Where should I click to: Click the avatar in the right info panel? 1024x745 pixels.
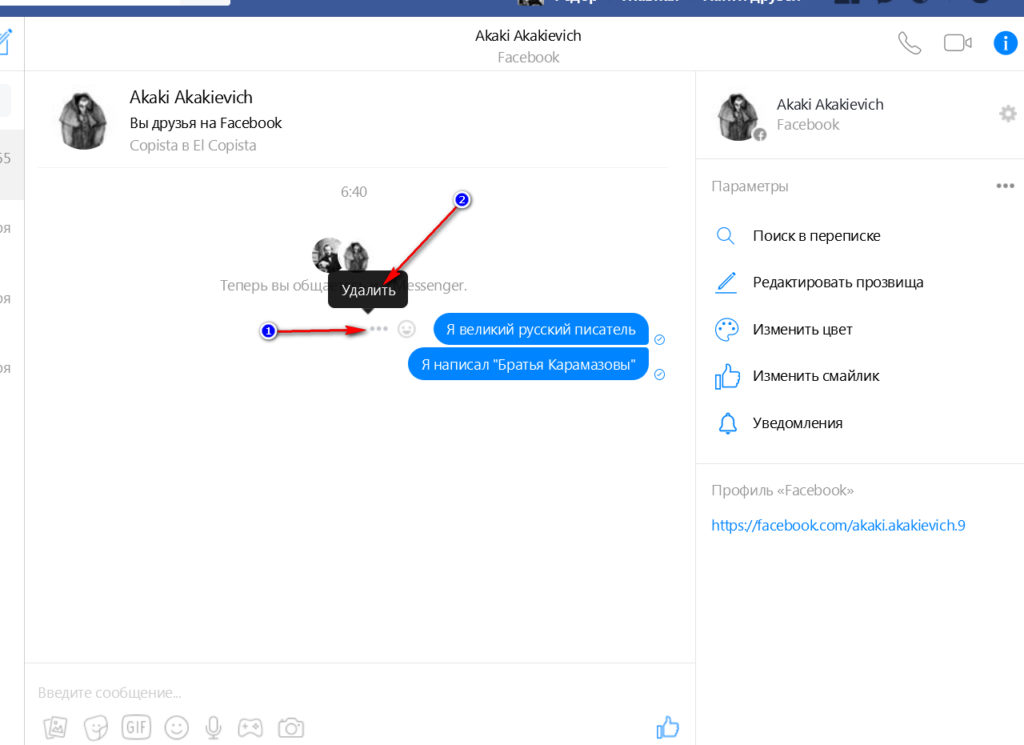738,117
